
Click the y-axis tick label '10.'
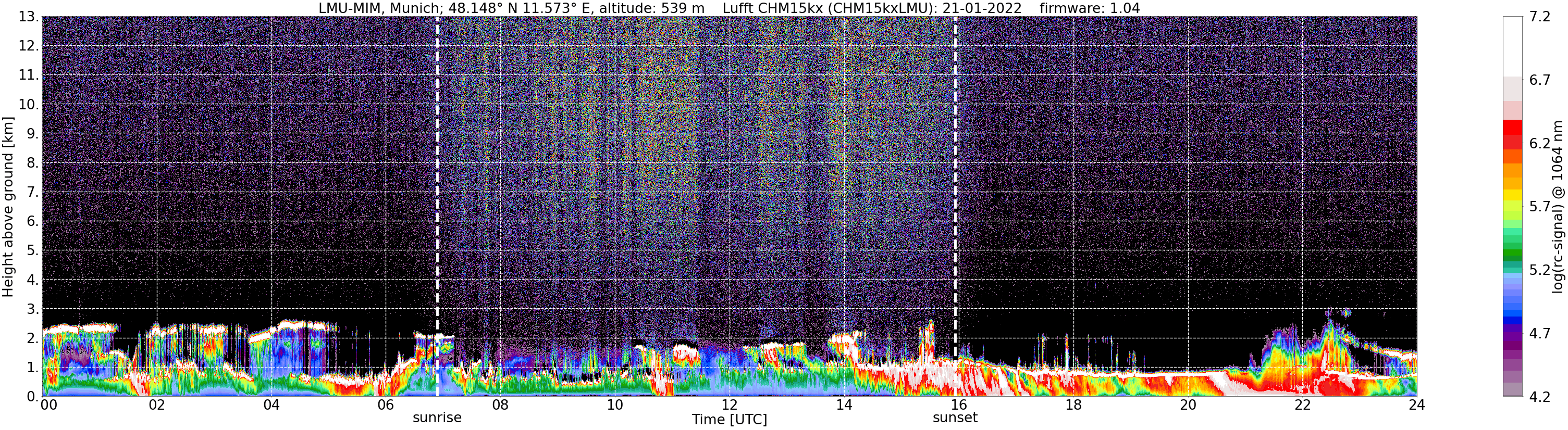click(29, 105)
